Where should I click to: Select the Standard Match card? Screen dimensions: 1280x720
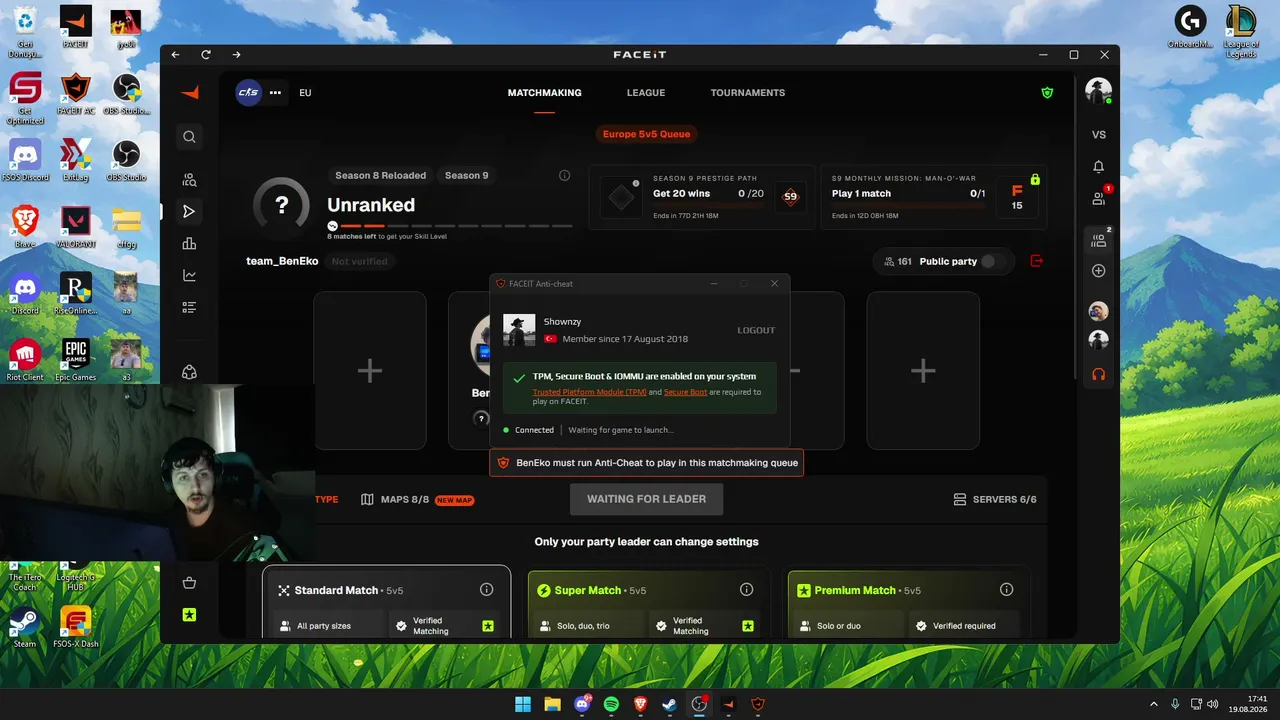386,602
